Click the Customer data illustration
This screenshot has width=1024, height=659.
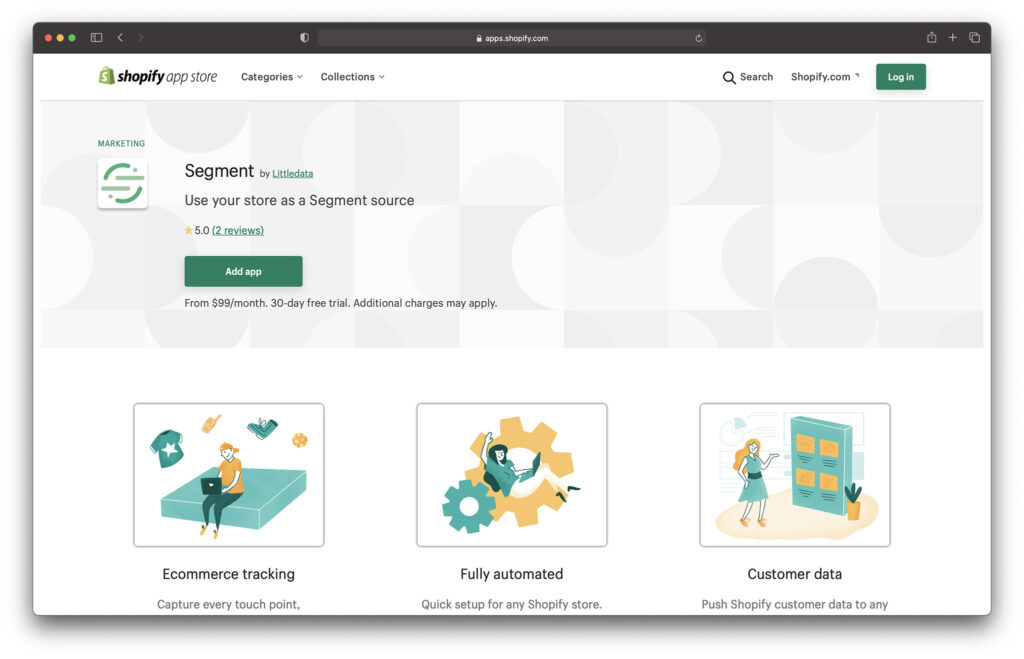(x=794, y=473)
